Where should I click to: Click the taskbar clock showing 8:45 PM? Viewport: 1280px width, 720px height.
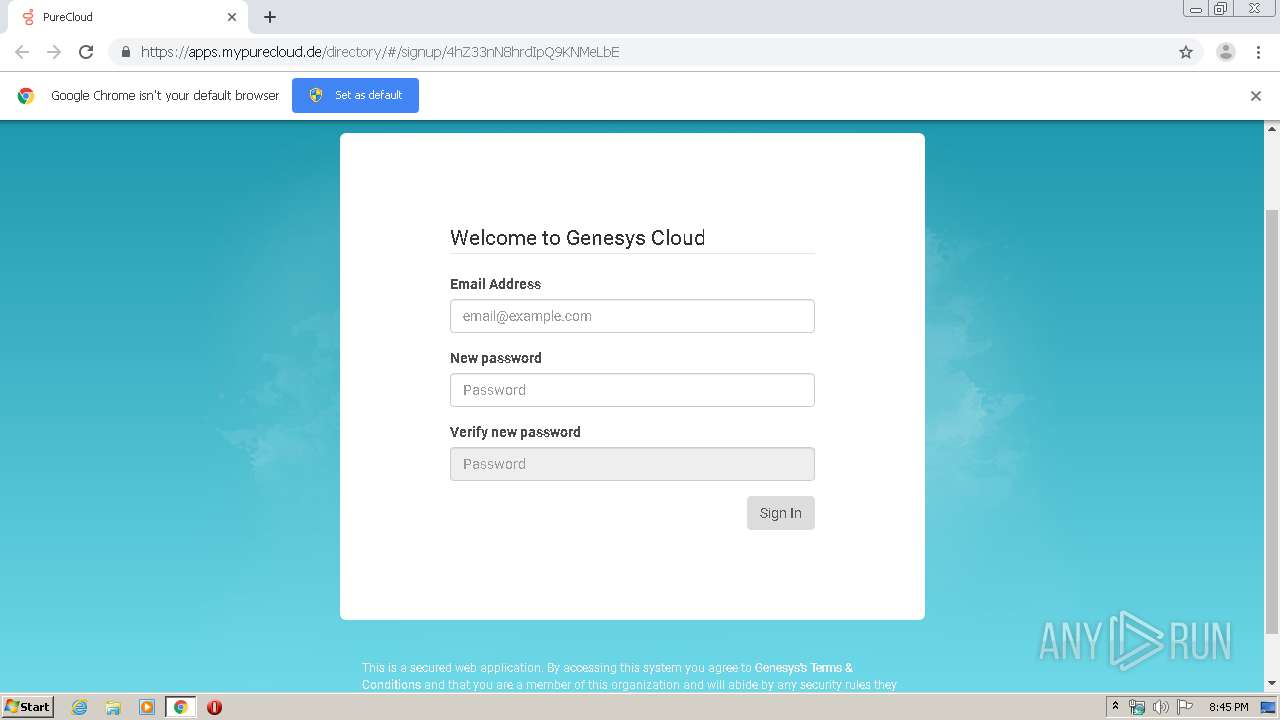pyautogui.click(x=1228, y=707)
